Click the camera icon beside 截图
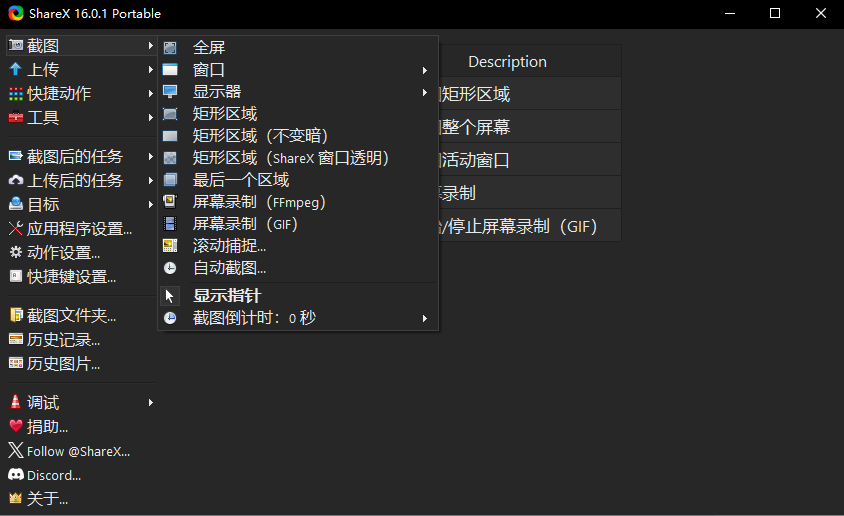 [x=16, y=45]
